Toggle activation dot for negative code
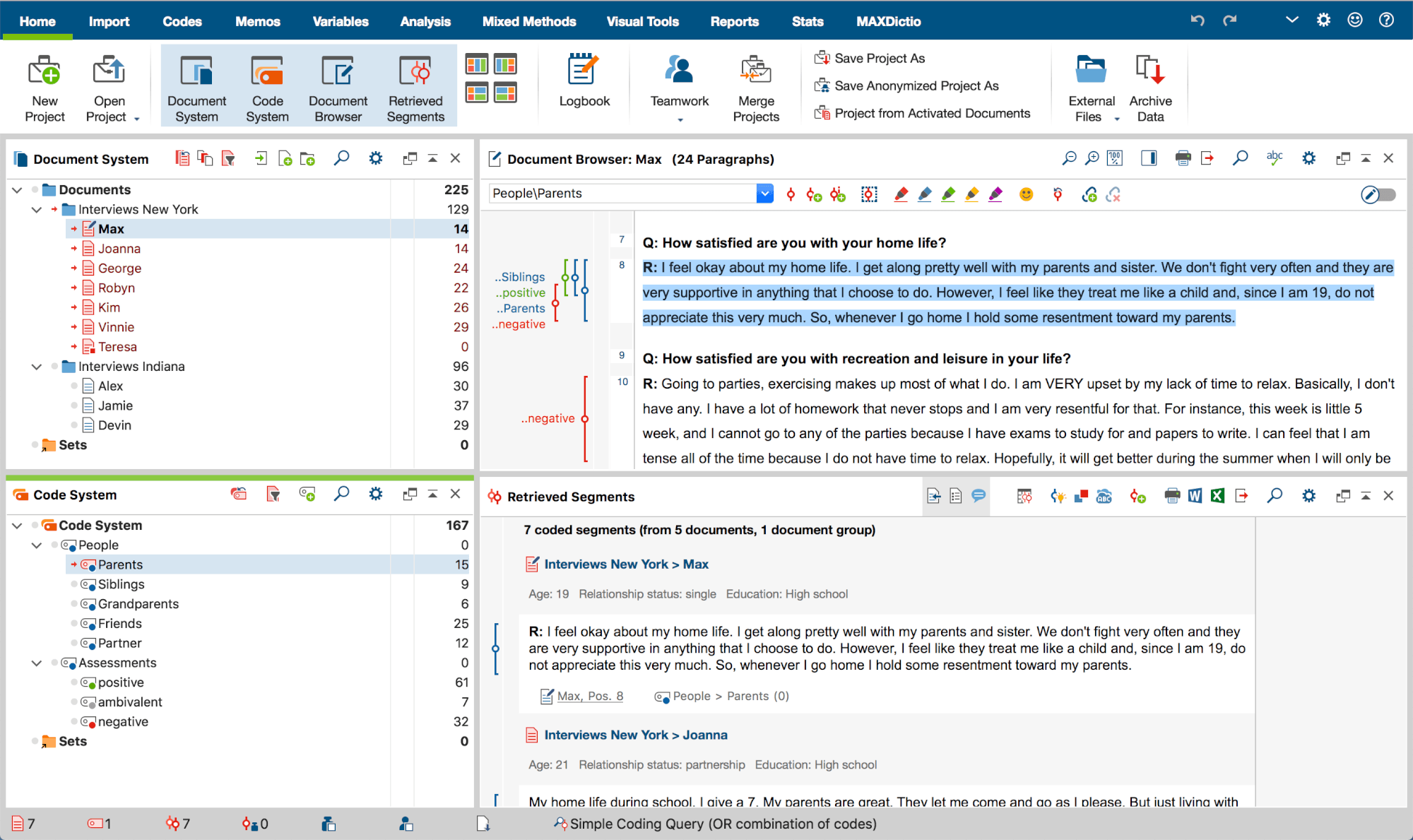The image size is (1413, 840). [74, 722]
